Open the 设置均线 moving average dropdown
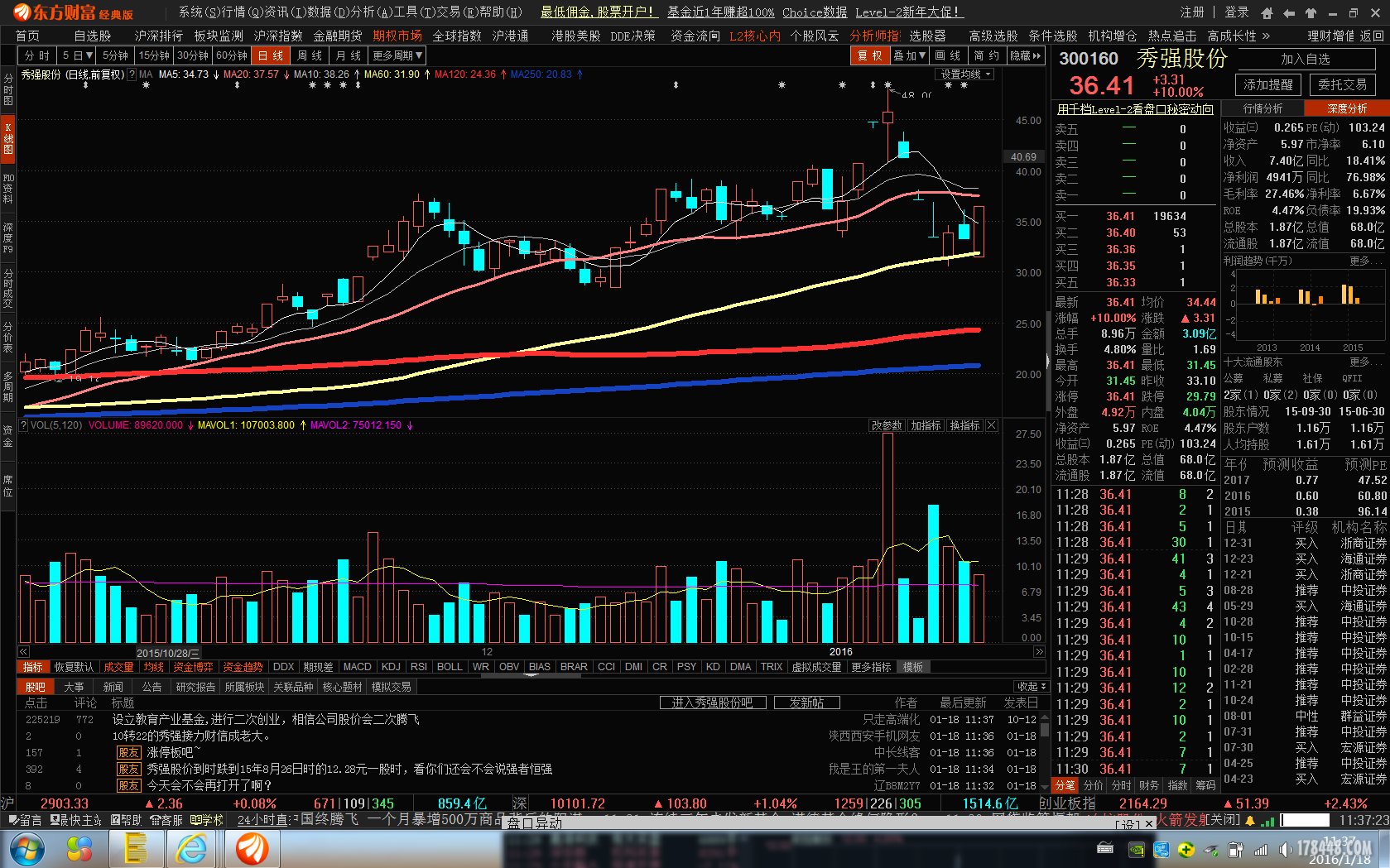1390x868 pixels. (965, 74)
